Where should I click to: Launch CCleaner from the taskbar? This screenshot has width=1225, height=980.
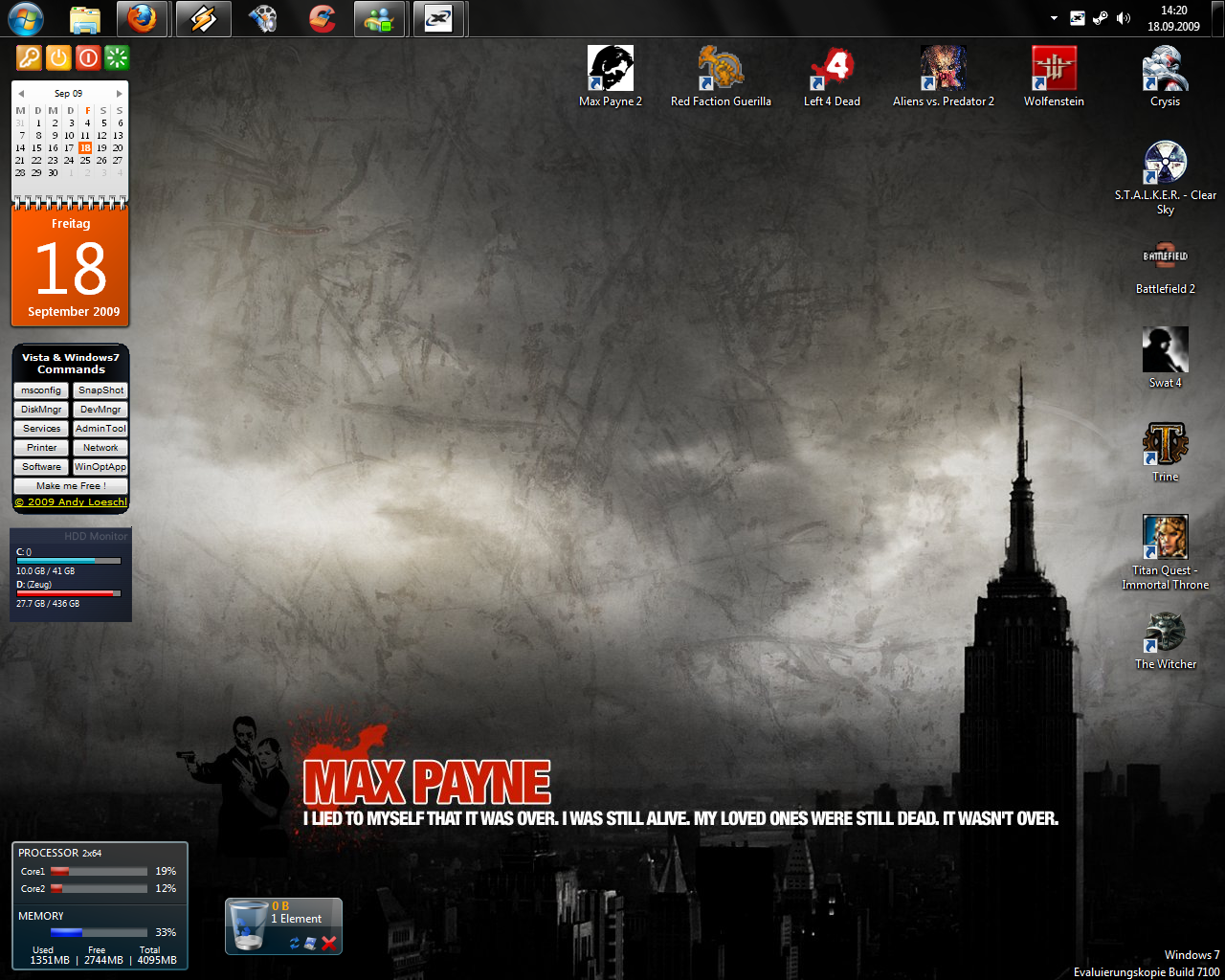click(x=322, y=18)
